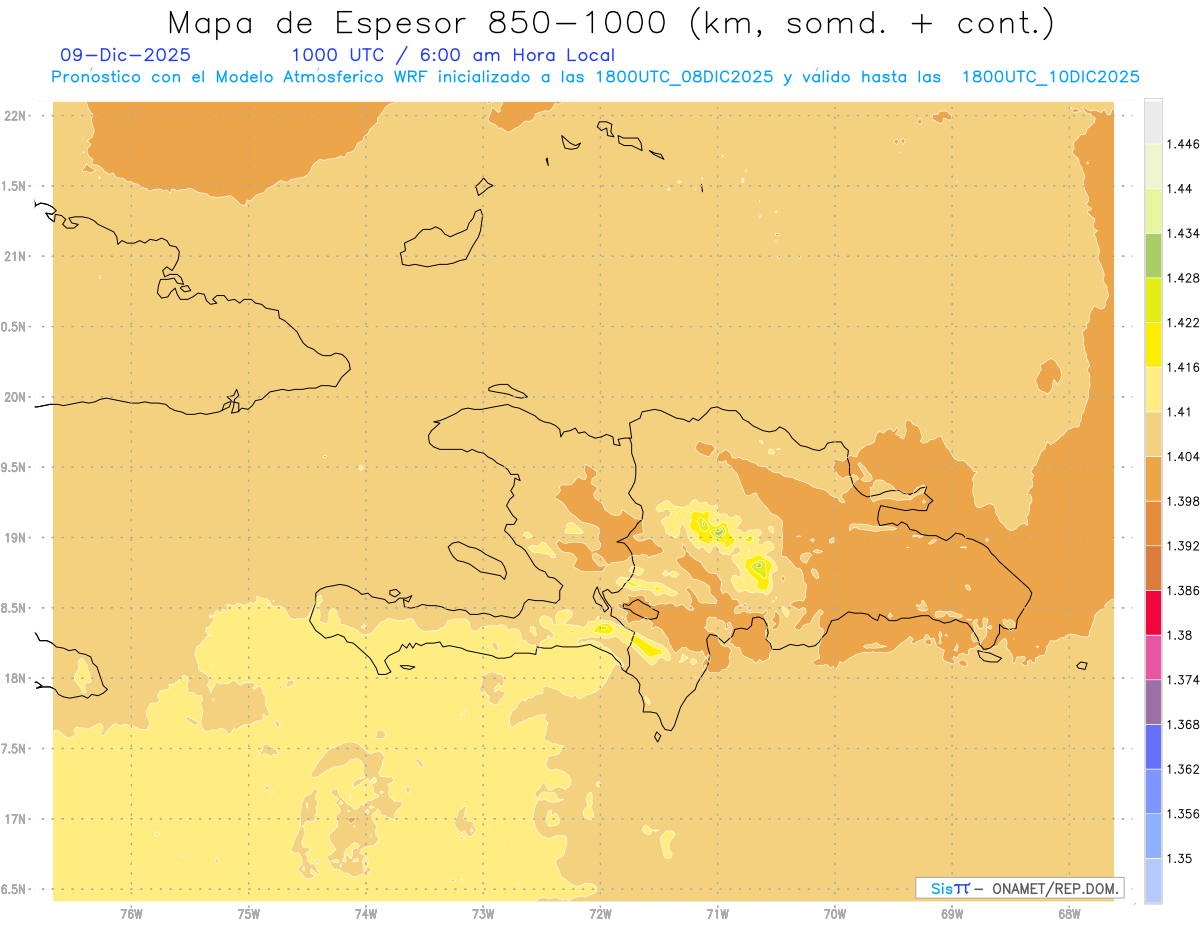Click the 'ONAMET/REP.DOM.' credit box

tap(1020, 888)
